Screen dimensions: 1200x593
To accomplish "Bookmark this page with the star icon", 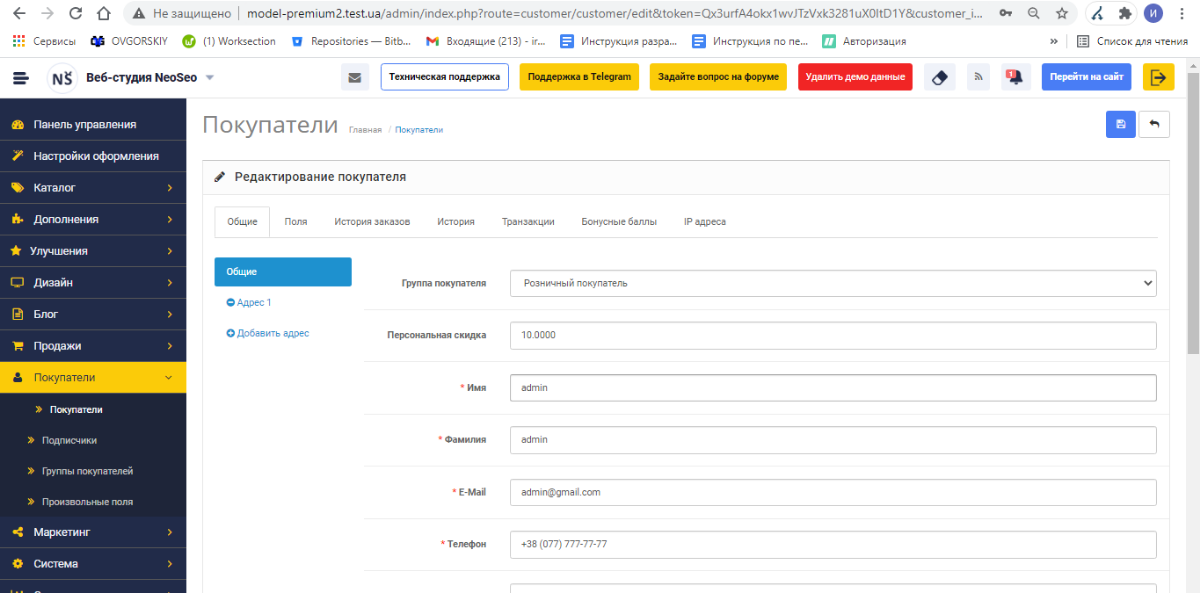I will tap(1062, 14).
